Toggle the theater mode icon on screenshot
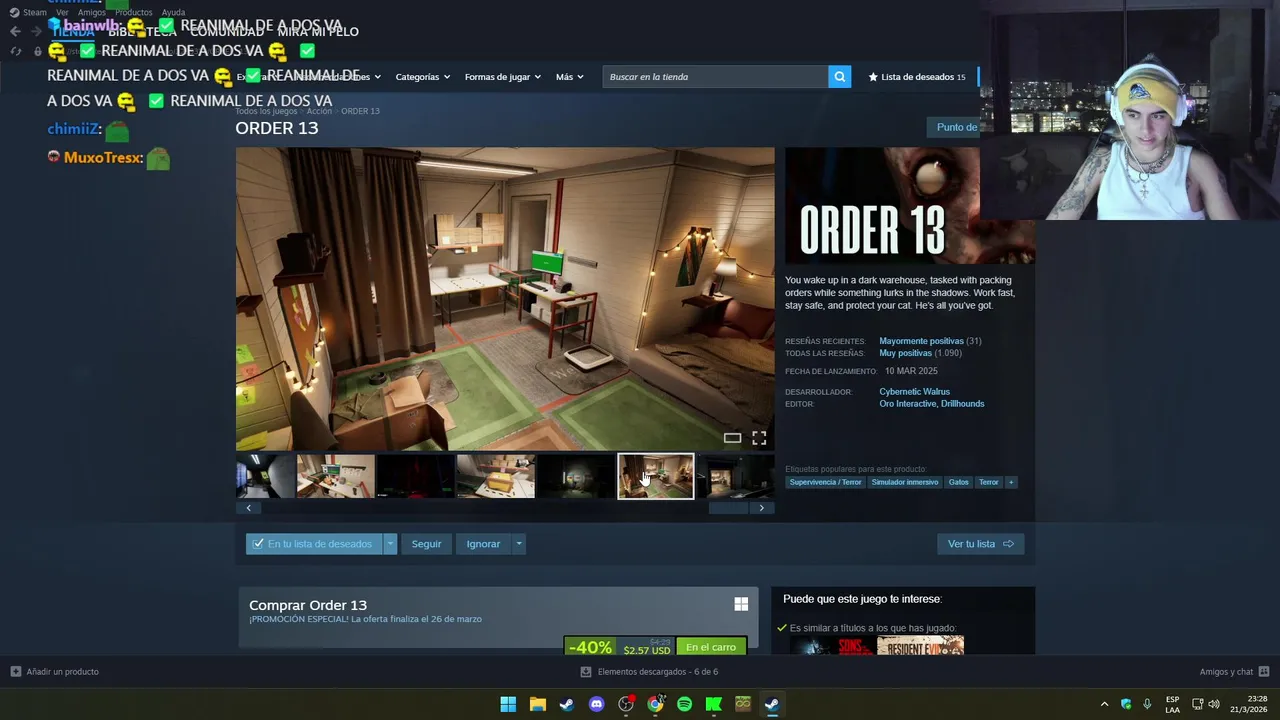The image size is (1280, 720). [x=732, y=438]
